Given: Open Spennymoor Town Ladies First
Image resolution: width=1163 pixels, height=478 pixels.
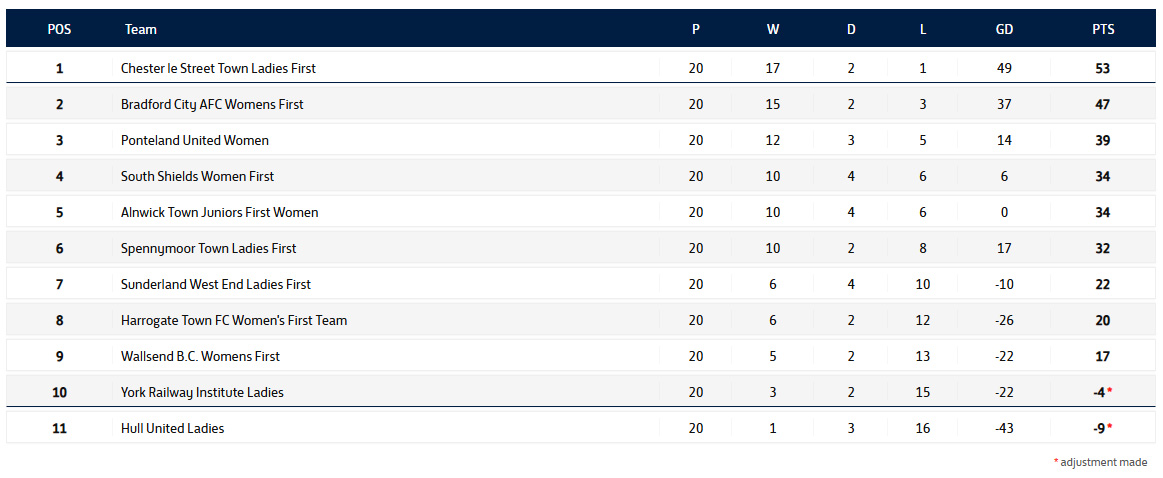Looking at the screenshot, I should [208, 249].
